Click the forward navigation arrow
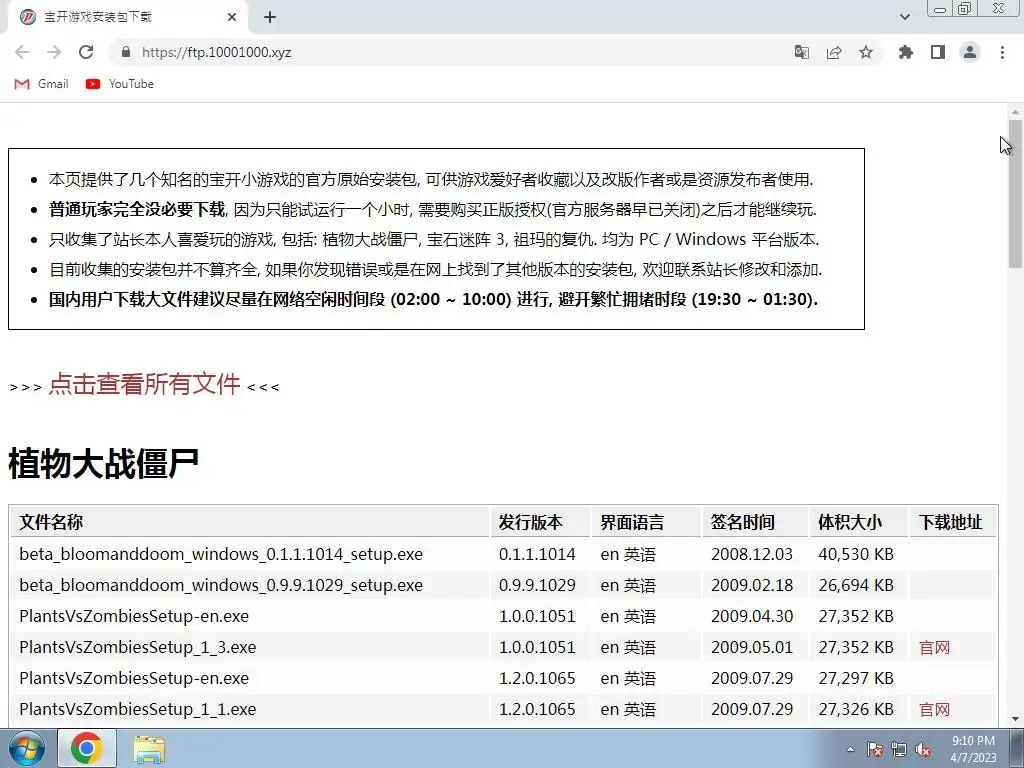Image resolution: width=1024 pixels, height=768 pixels. pos(54,52)
